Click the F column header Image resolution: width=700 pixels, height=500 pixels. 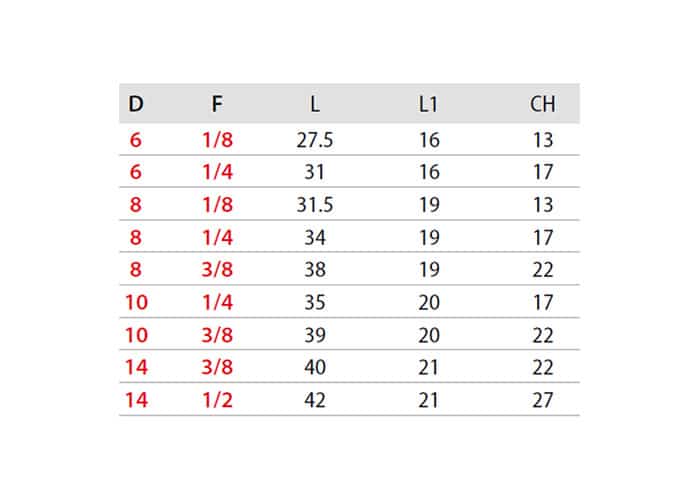217,104
